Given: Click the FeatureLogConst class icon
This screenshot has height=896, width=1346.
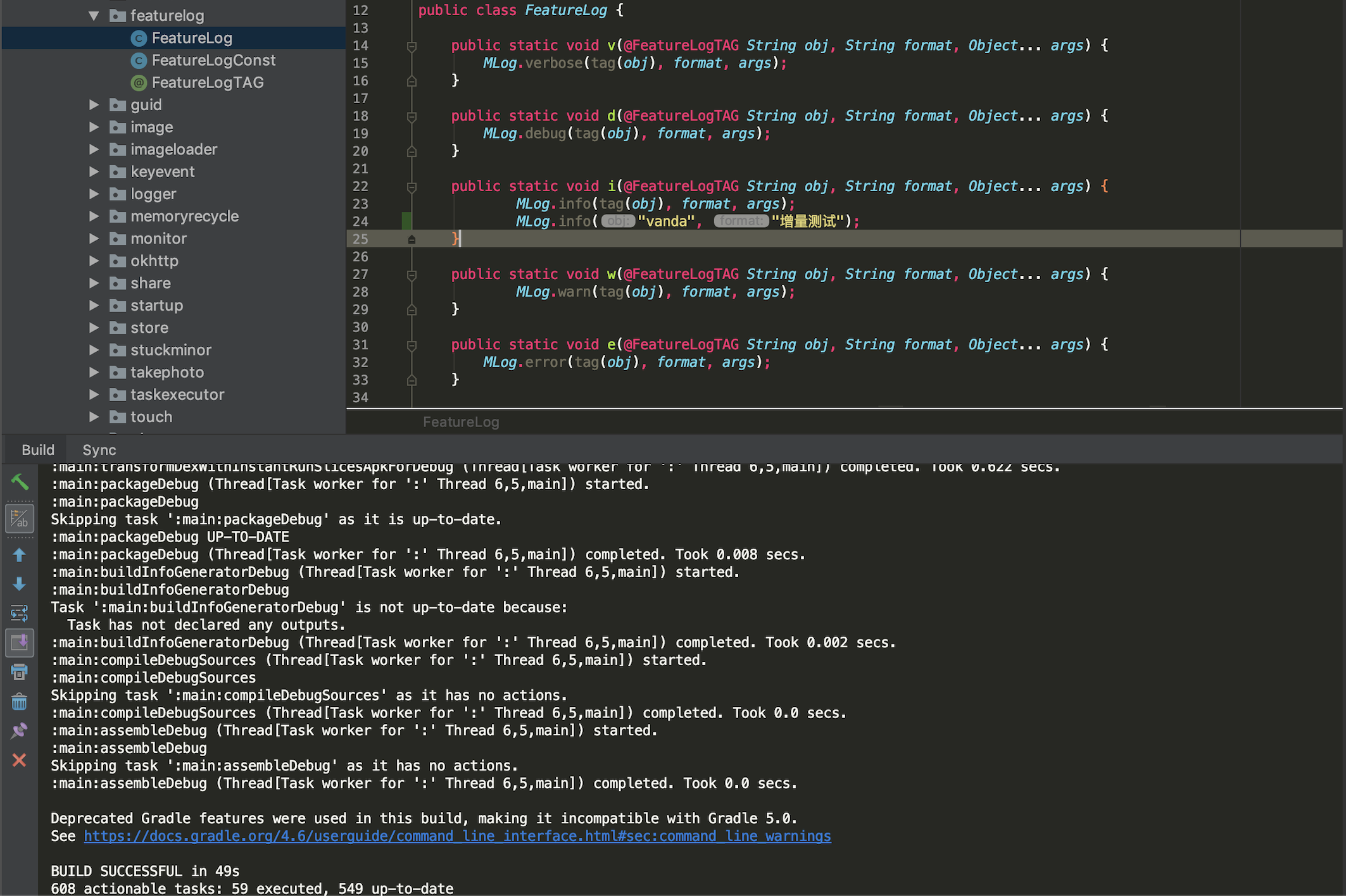Looking at the screenshot, I should click(x=139, y=60).
